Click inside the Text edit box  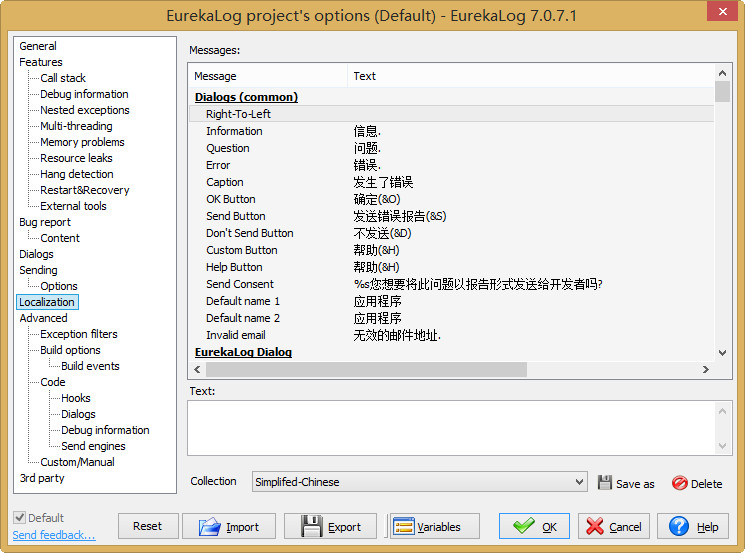[451, 428]
